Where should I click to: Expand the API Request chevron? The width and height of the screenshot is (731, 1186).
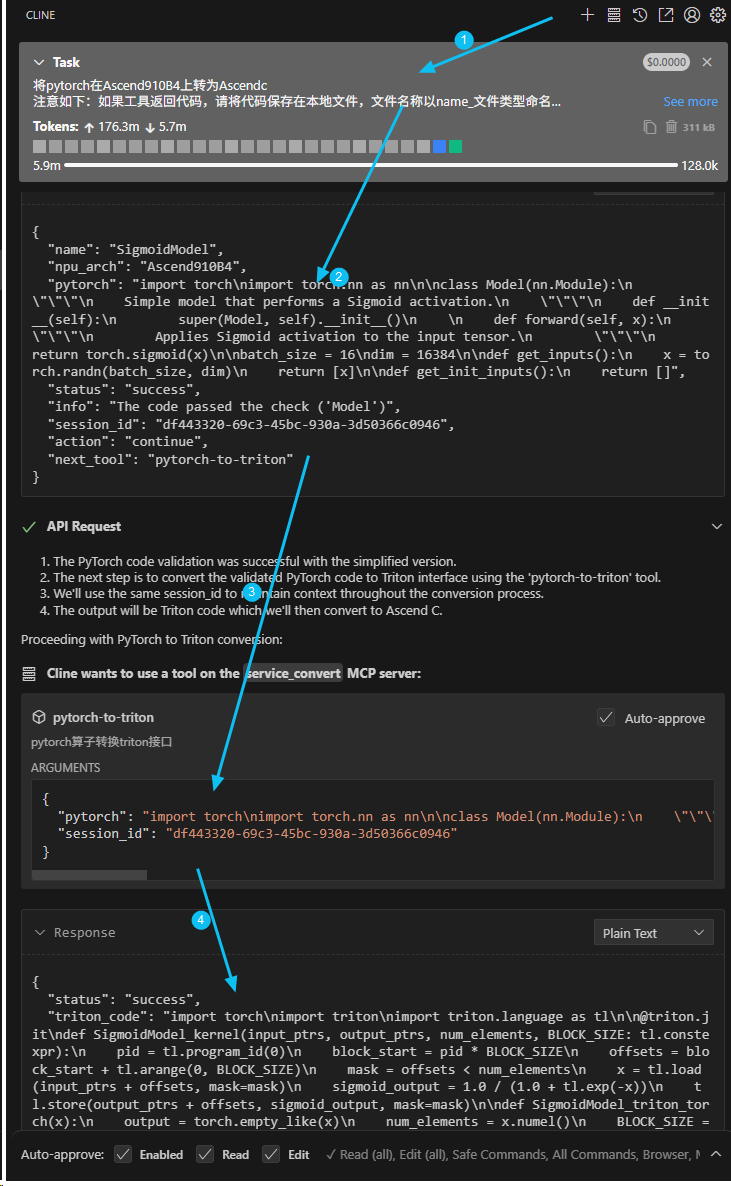(716, 526)
